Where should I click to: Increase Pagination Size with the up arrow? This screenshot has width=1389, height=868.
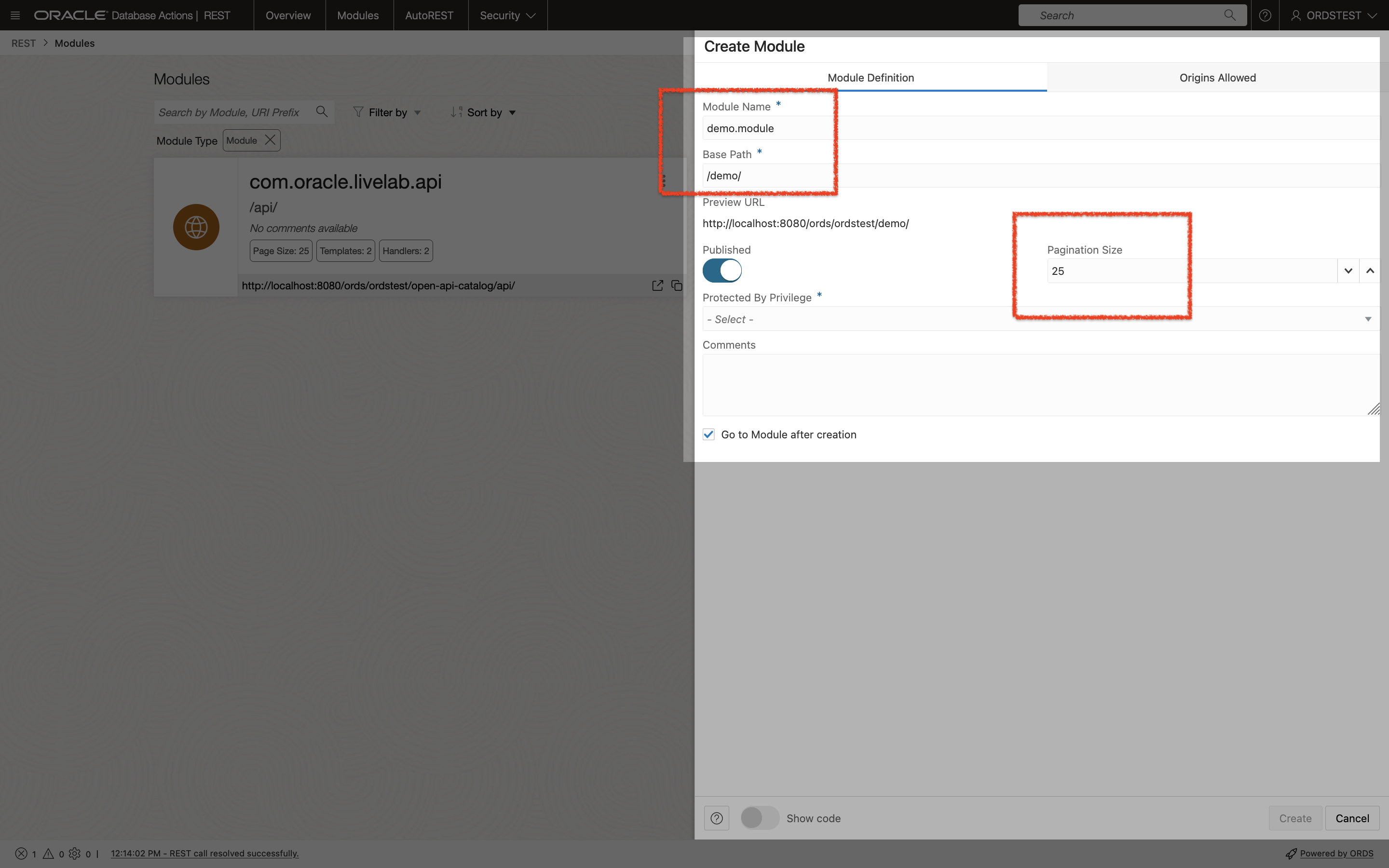[x=1370, y=271]
